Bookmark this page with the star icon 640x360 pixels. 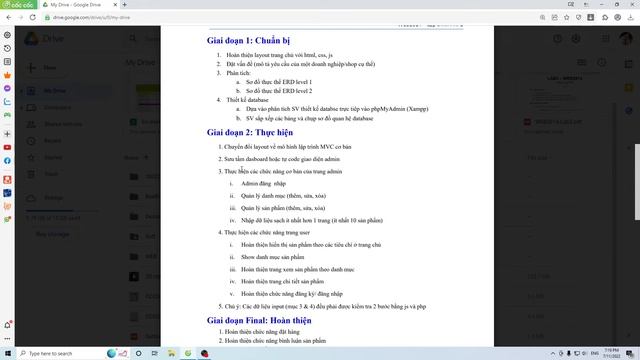(567, 18)
